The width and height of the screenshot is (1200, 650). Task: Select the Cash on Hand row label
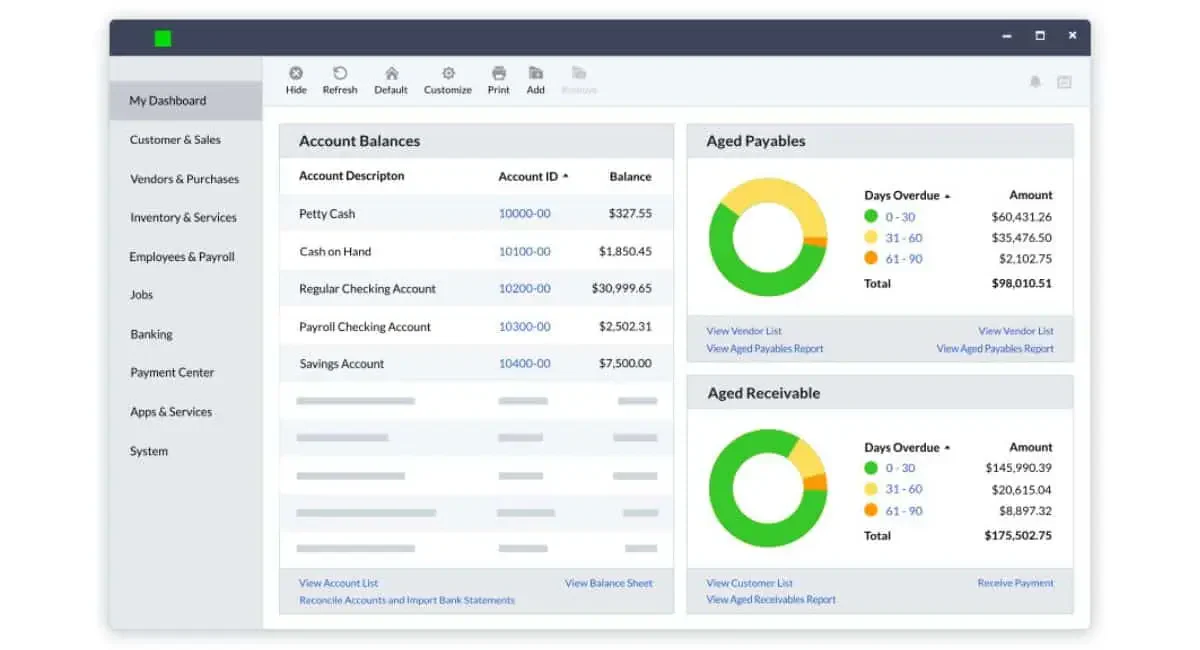tap(335, 252)
